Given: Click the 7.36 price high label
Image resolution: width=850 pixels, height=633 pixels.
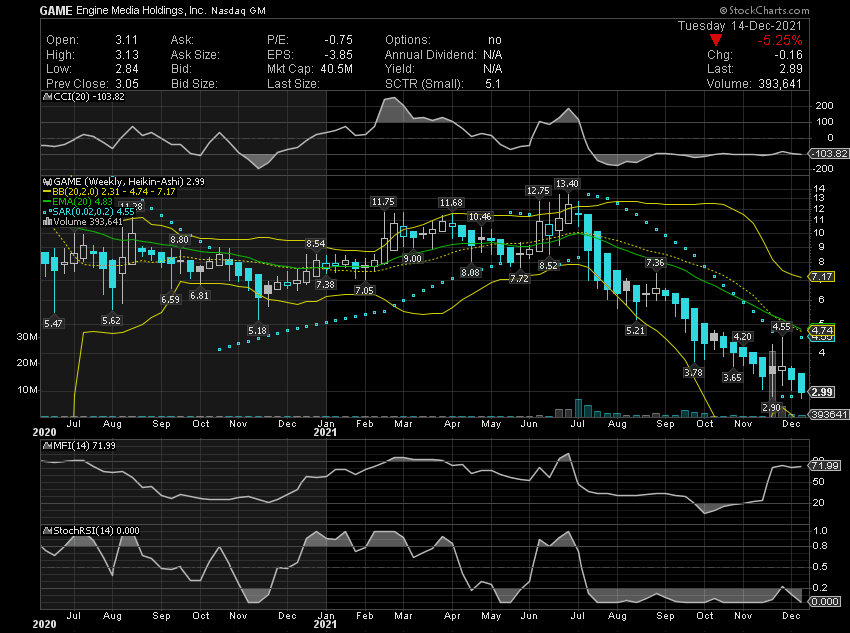Looking at the screenshot, I should coord(655,263).
